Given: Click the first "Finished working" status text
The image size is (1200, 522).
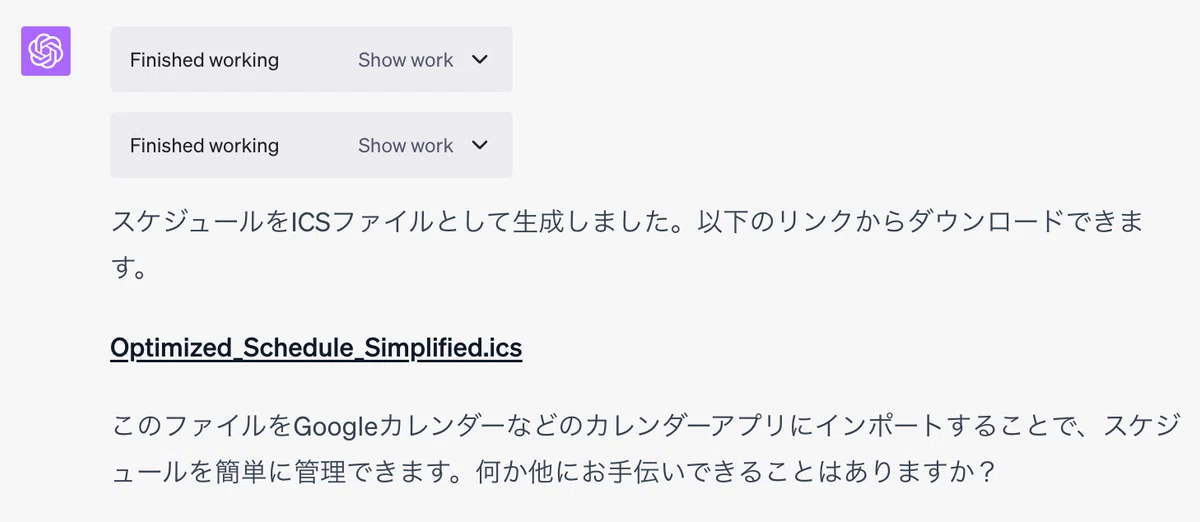Looking at the screenshot, I should pos(204,60).
